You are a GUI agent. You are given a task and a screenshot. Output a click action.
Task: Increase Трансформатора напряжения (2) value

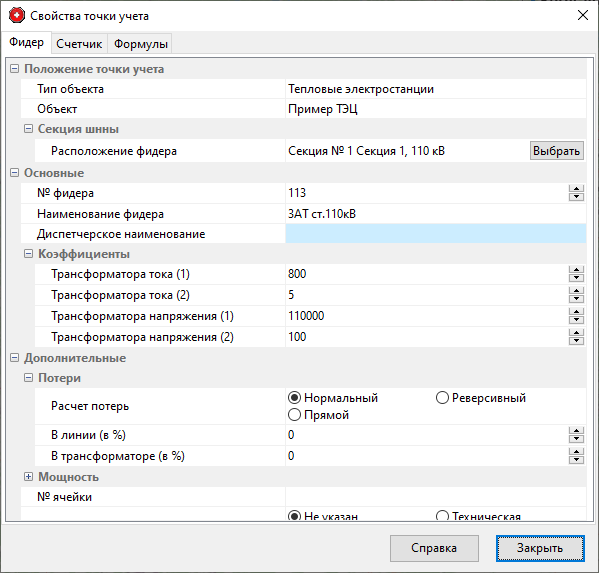click(x=576, y=333)
